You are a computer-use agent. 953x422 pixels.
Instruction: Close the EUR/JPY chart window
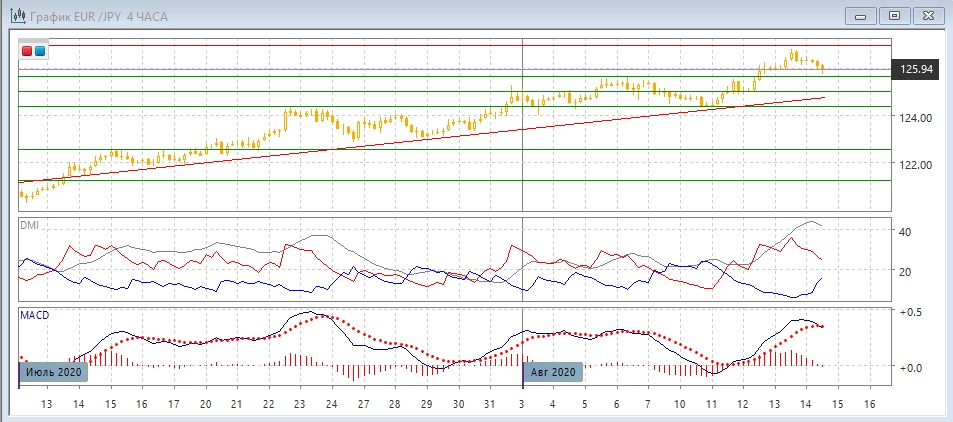pyautogui.click(x=929, y=15)
